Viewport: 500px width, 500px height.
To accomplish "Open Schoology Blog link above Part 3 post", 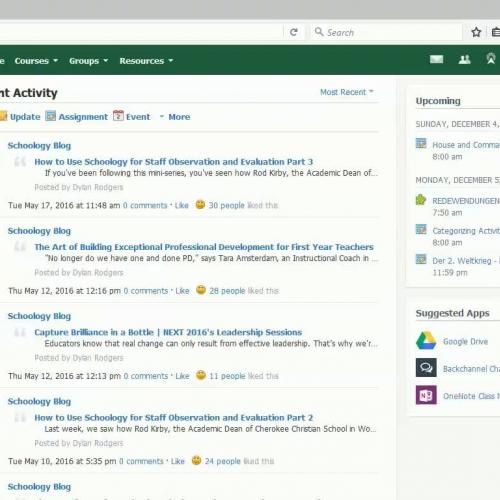I will [x=39, y=146].
